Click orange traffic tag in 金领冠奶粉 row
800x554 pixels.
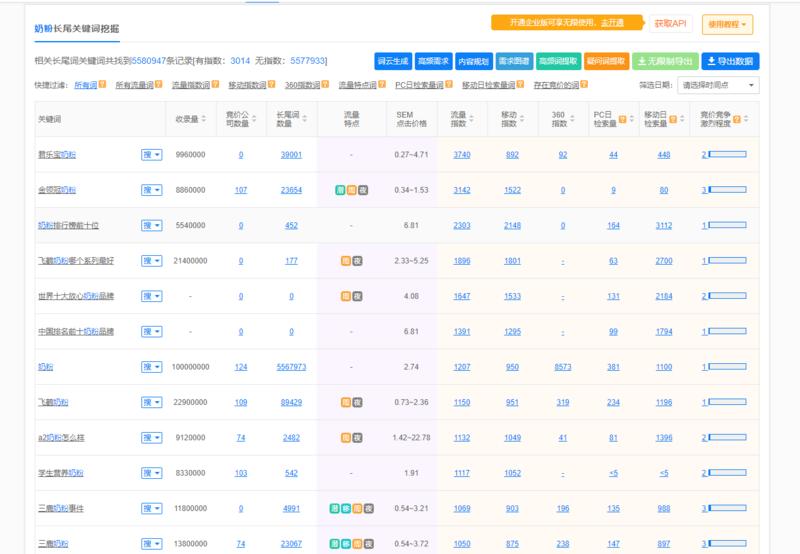pos(351,190)
